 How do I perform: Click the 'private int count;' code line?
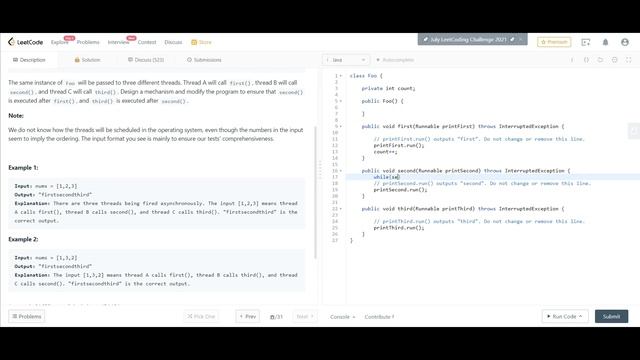388,89
